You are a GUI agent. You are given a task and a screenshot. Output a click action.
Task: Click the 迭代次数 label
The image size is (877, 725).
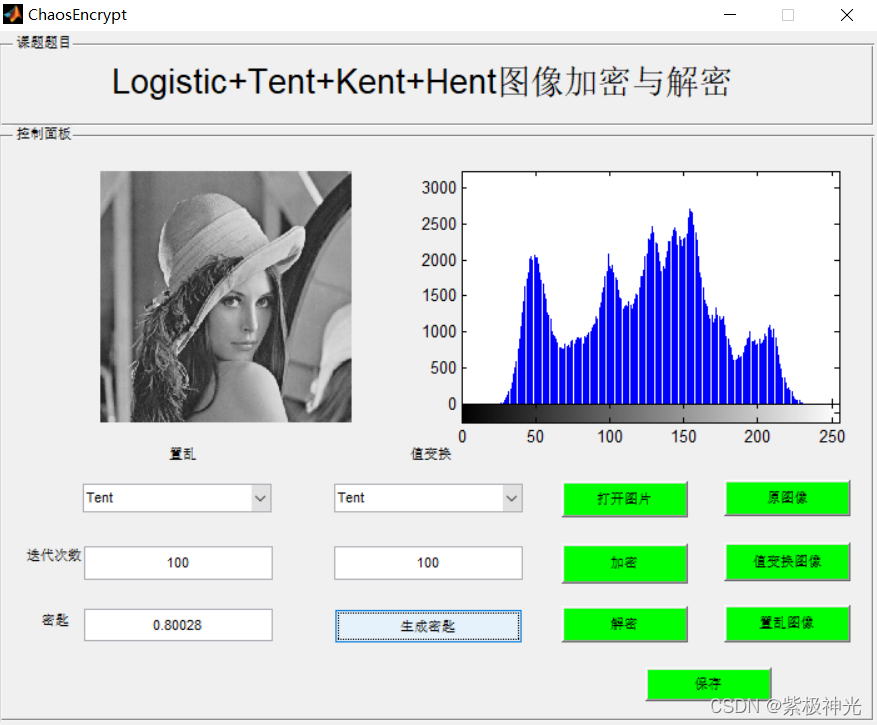(x=54, y=555)
